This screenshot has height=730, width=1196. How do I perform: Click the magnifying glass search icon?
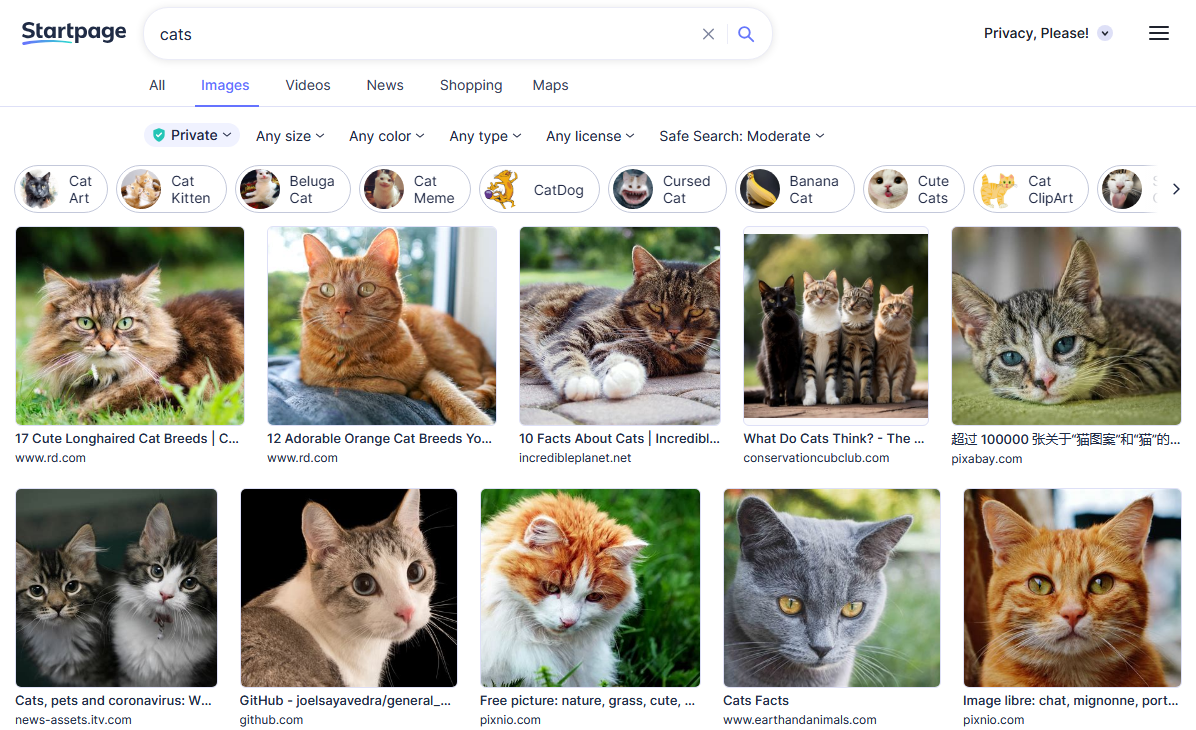746,33
